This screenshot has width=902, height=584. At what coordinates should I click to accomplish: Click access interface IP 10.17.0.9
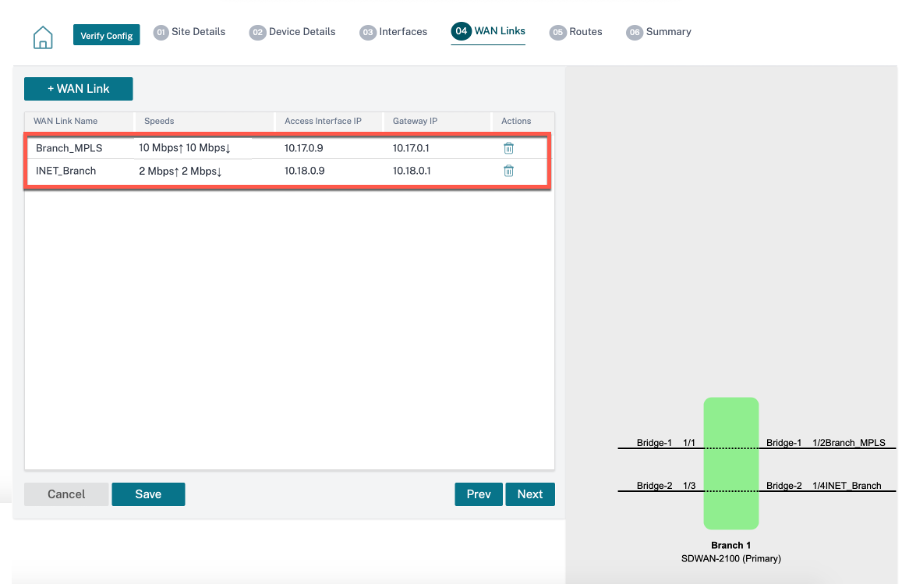coord(304,148)
